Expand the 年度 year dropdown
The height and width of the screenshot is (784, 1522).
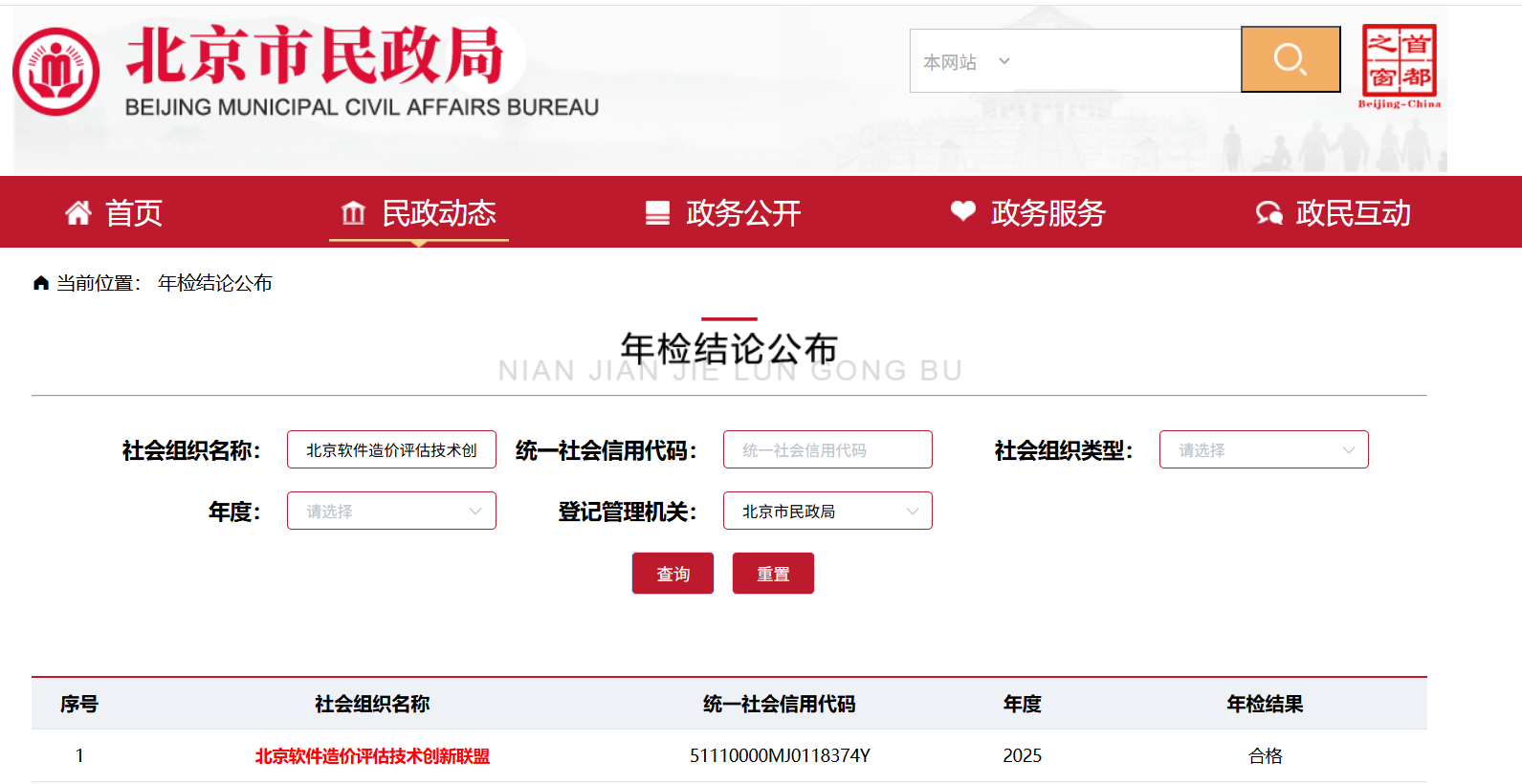coord(391,511)
